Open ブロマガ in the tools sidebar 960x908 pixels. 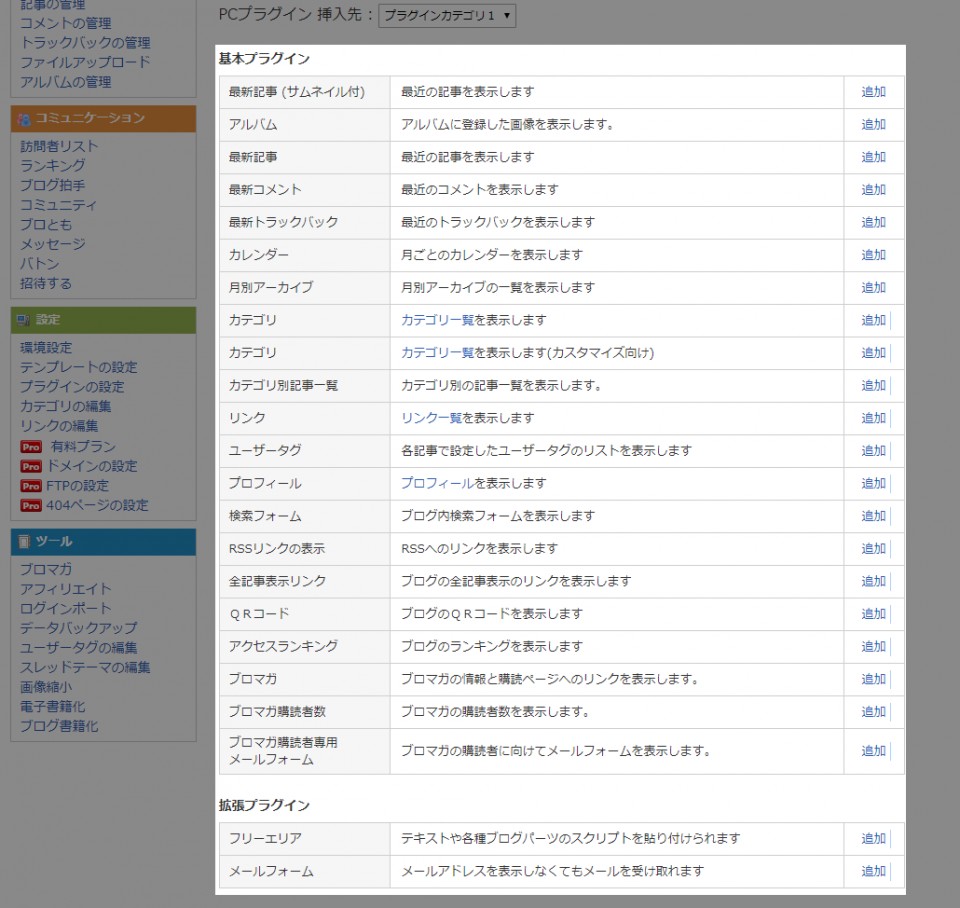tap(46, 569)
